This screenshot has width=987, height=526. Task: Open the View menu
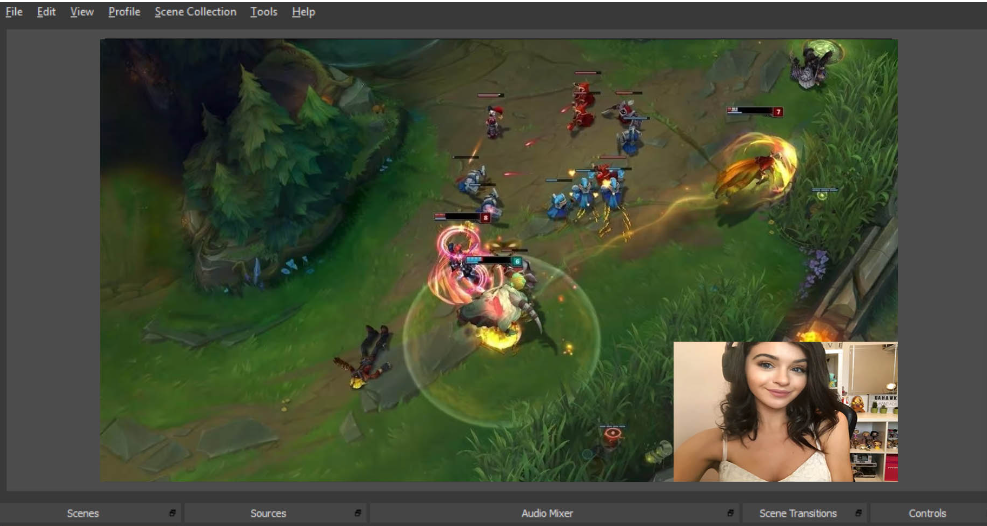point(82,12)
